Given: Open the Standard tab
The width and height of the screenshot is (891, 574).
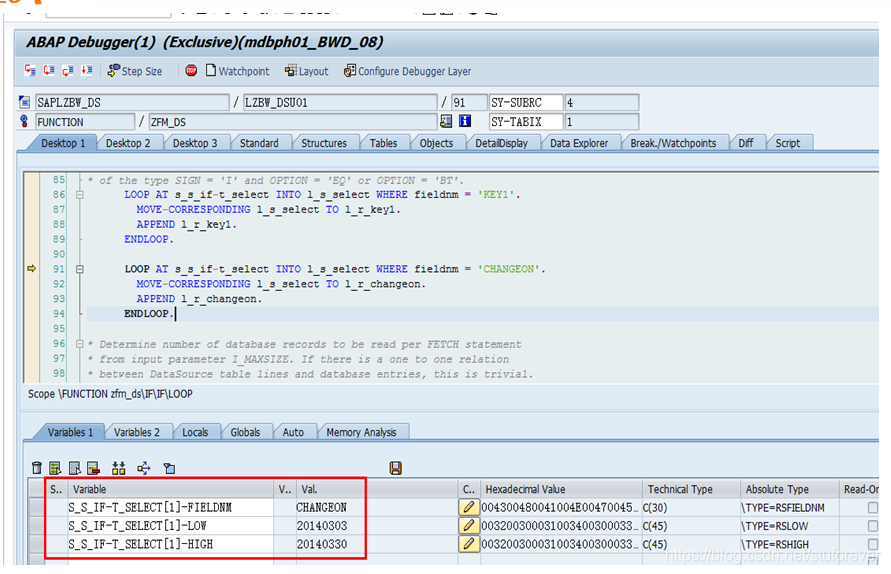Looking at the screenshot, I should click(x=259, y=143).
